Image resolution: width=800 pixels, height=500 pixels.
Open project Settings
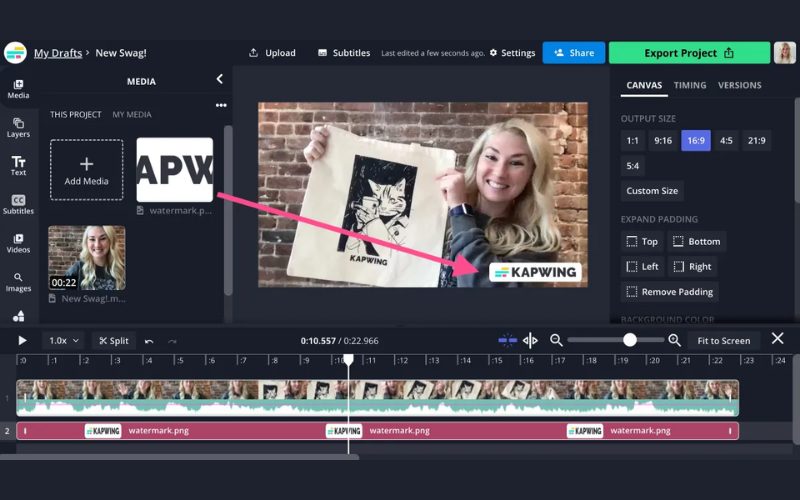click(512, 53)
